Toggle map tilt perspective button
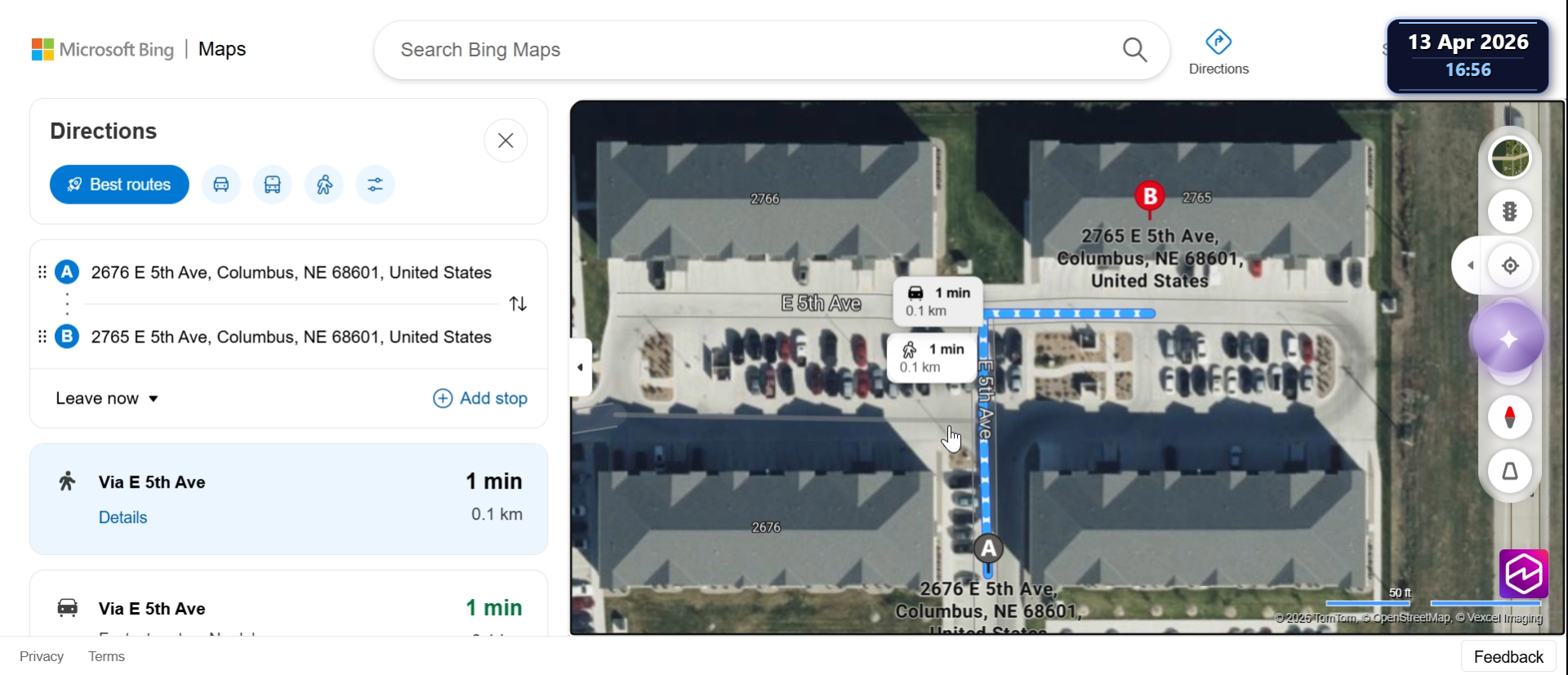Image resolution: width=1568 pixels, height=675 pixels. [x=1510, y=471]
